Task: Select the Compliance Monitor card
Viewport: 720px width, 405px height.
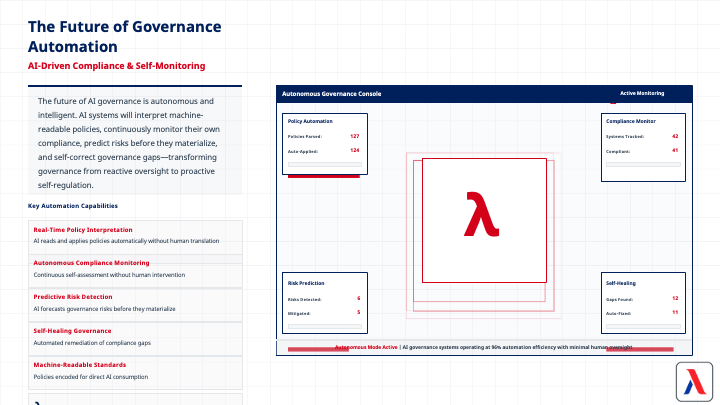Action: coord(643,143)
